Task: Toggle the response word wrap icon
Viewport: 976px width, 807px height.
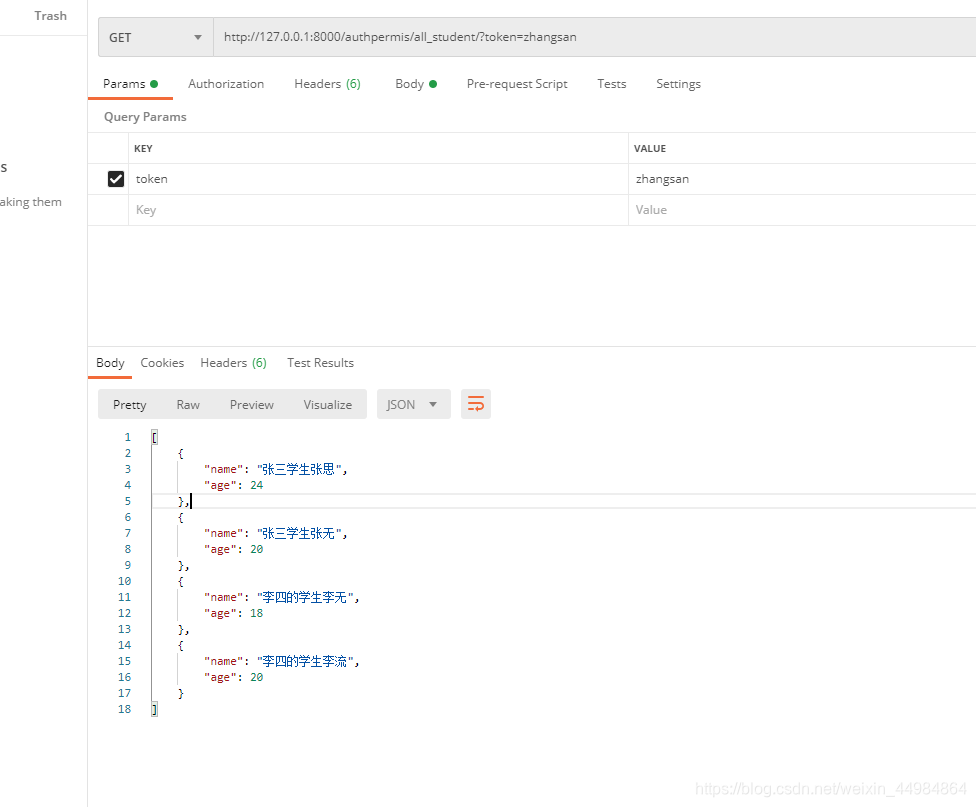Action: (x=476, y=404)
